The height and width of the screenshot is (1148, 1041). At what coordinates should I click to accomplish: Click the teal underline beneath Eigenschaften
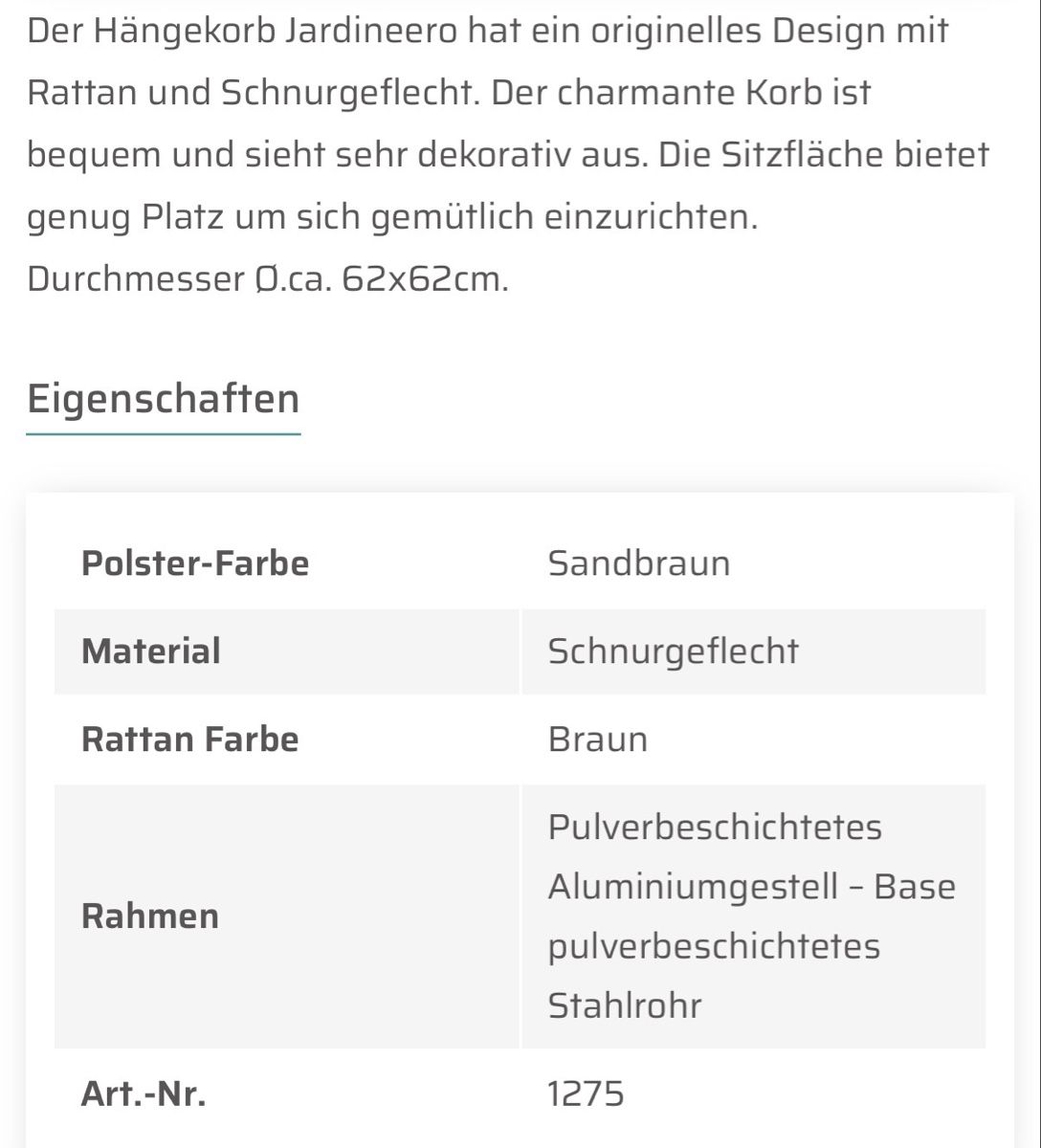tap(164, 433)
